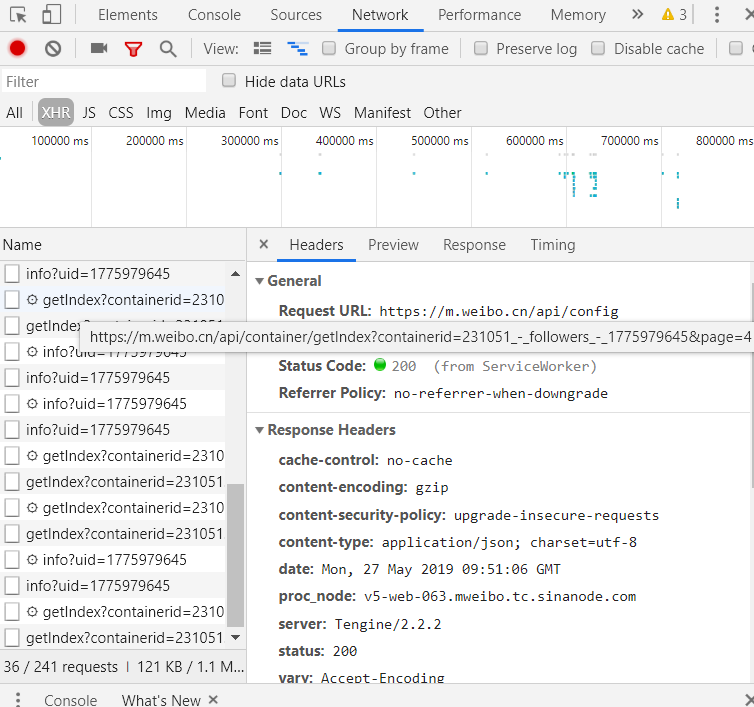The width and height of the screenshot is (754, 707).
Task: Collapse the Response Headers section
Action: point(260,430)
